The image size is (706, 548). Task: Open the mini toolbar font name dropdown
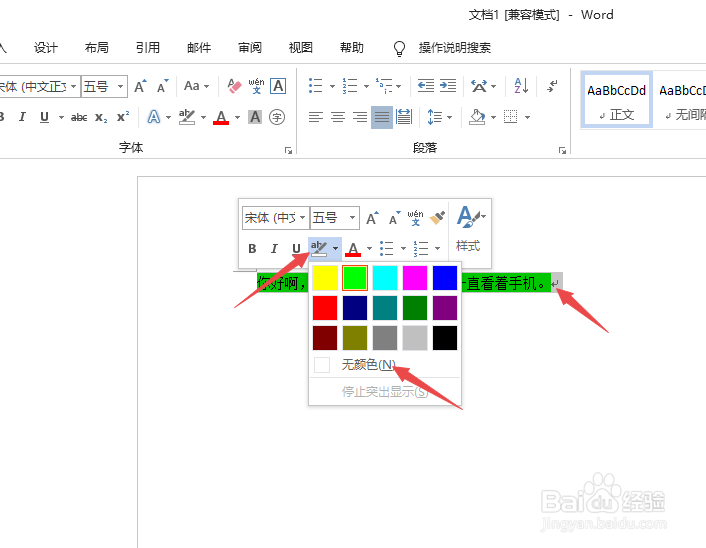(x=303, y=218)
